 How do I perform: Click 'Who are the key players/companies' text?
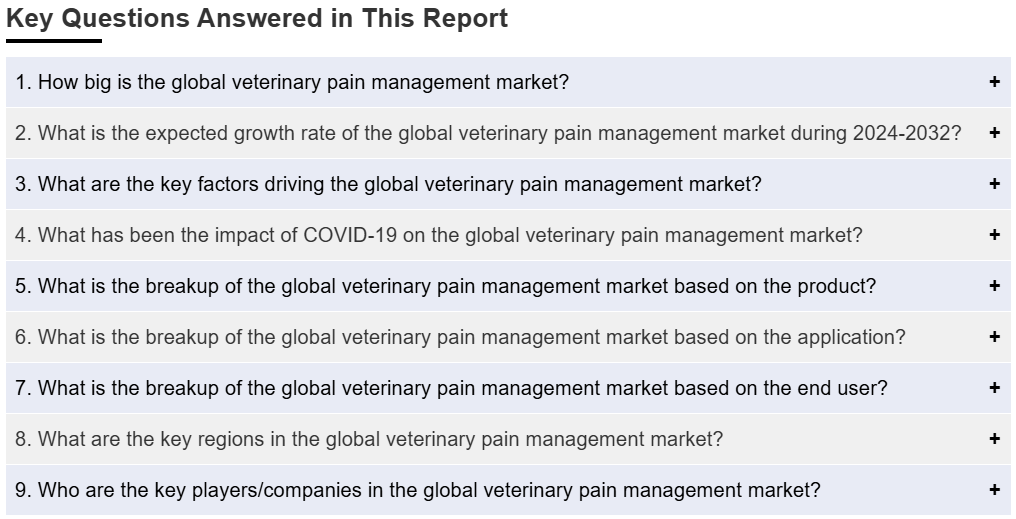(417, 490)
